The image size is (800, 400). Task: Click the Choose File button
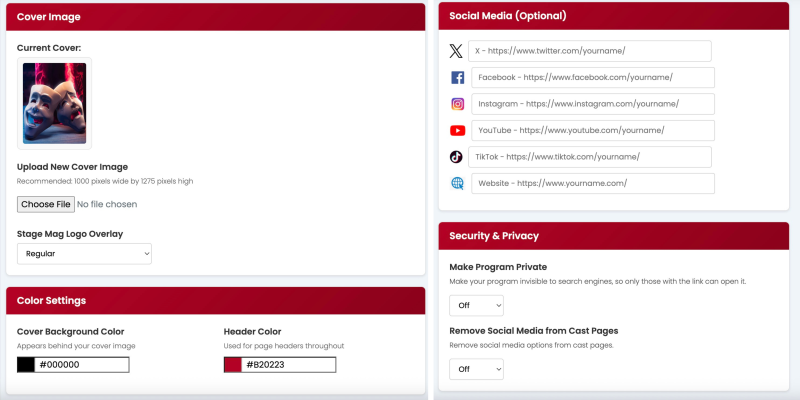pyautogui.click(x=45, y=204)
